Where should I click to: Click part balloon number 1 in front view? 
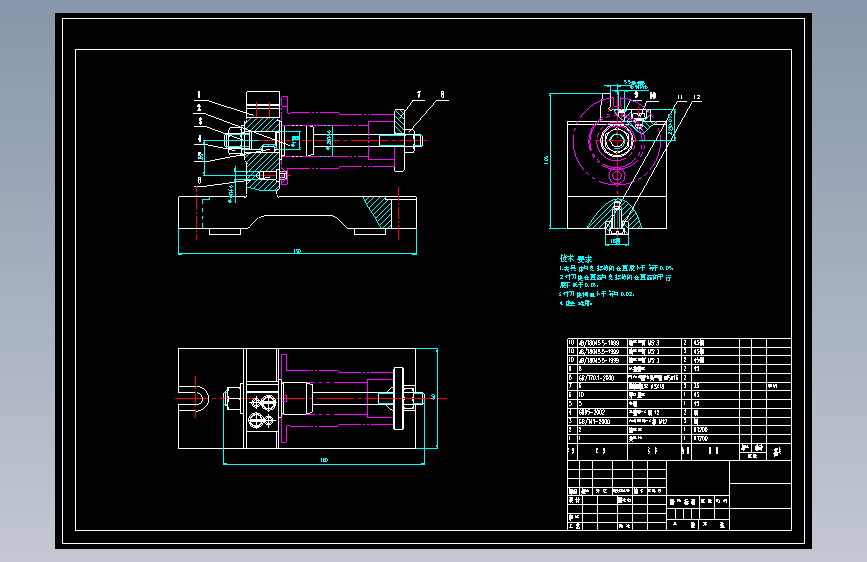pyautogui.click(x=199, y=95)
